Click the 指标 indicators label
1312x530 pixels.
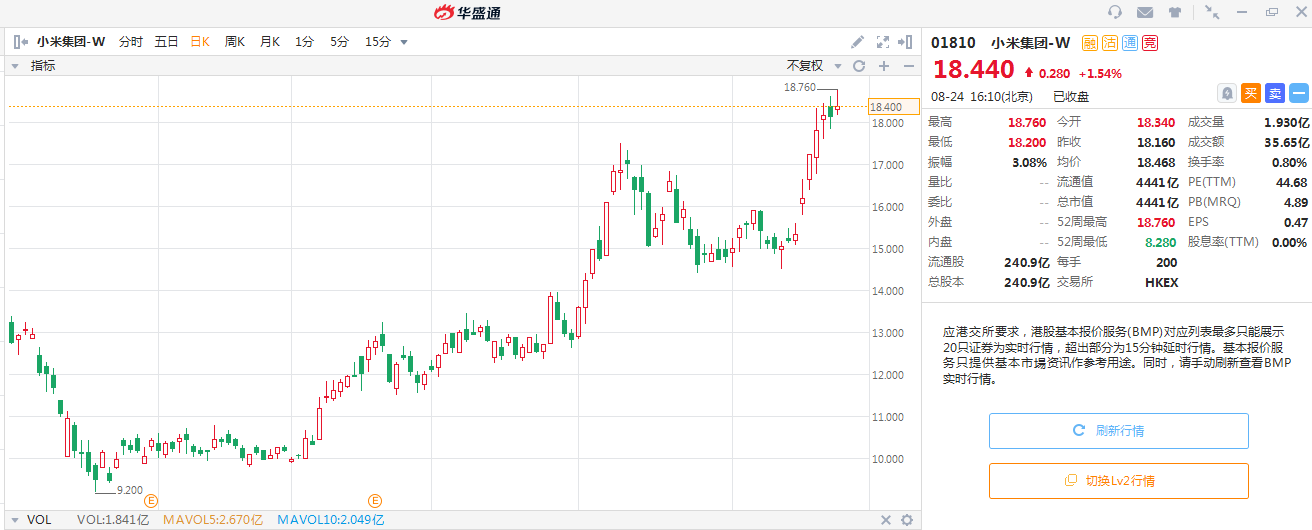43,66
